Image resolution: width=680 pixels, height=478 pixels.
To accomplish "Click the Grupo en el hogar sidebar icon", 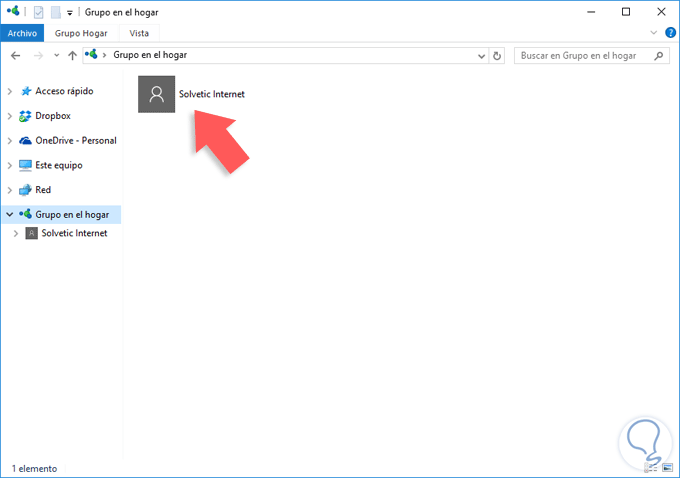I will point(25,214).
